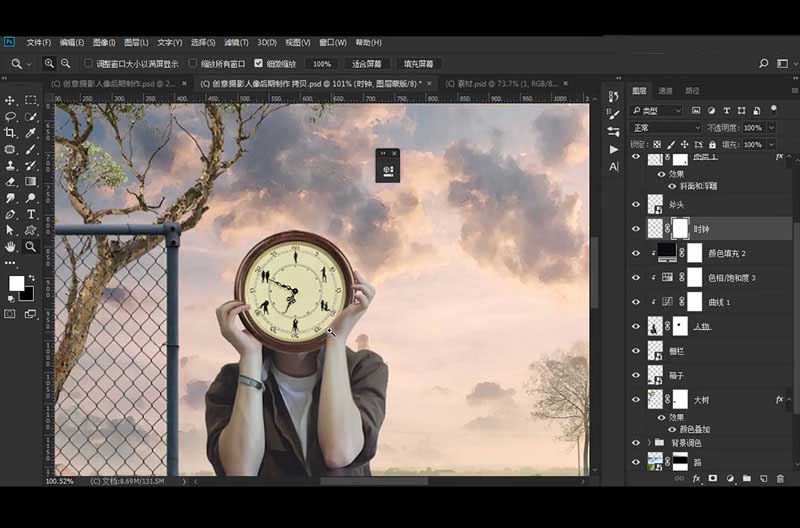Hide the 曲线 1 layer
Image resolution: width=800 pixels, height=528 pixels.
pos(636,302)
